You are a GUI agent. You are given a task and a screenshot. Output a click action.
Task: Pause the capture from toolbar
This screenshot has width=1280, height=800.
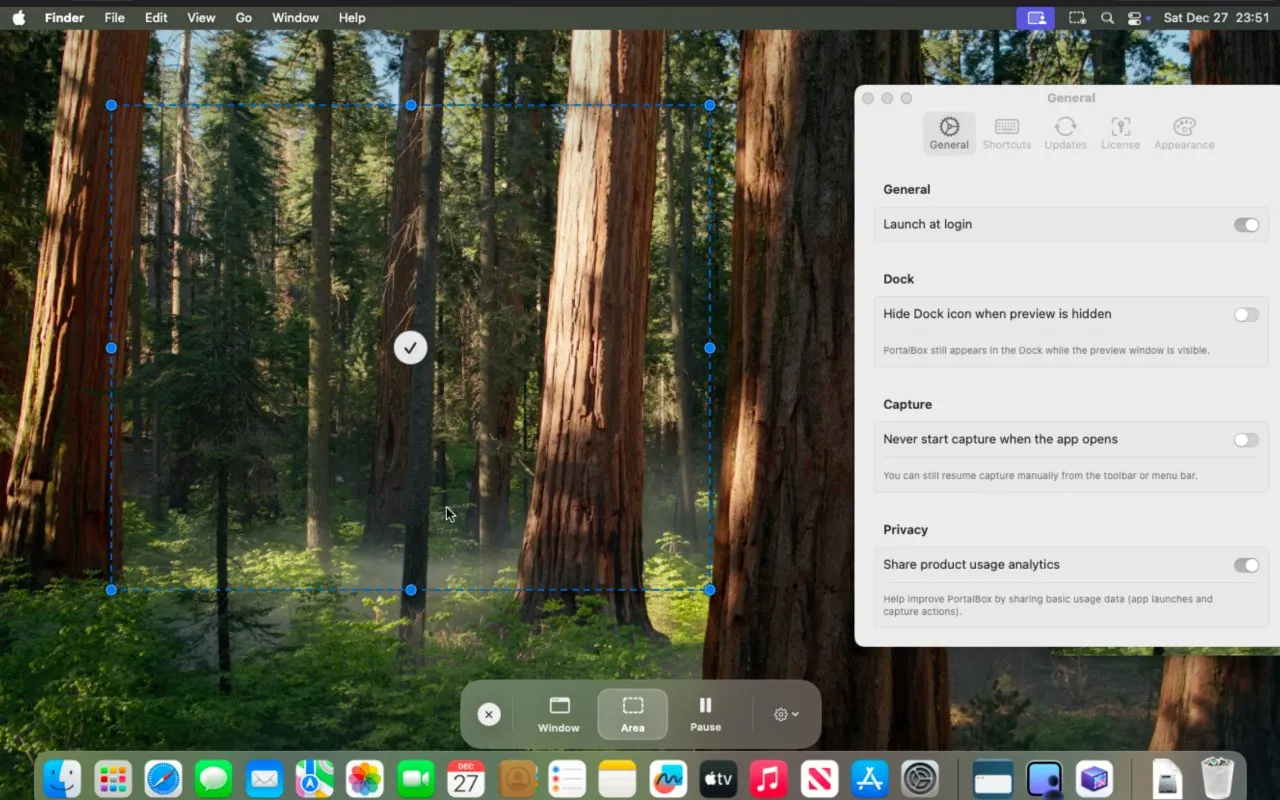[705, 714]
